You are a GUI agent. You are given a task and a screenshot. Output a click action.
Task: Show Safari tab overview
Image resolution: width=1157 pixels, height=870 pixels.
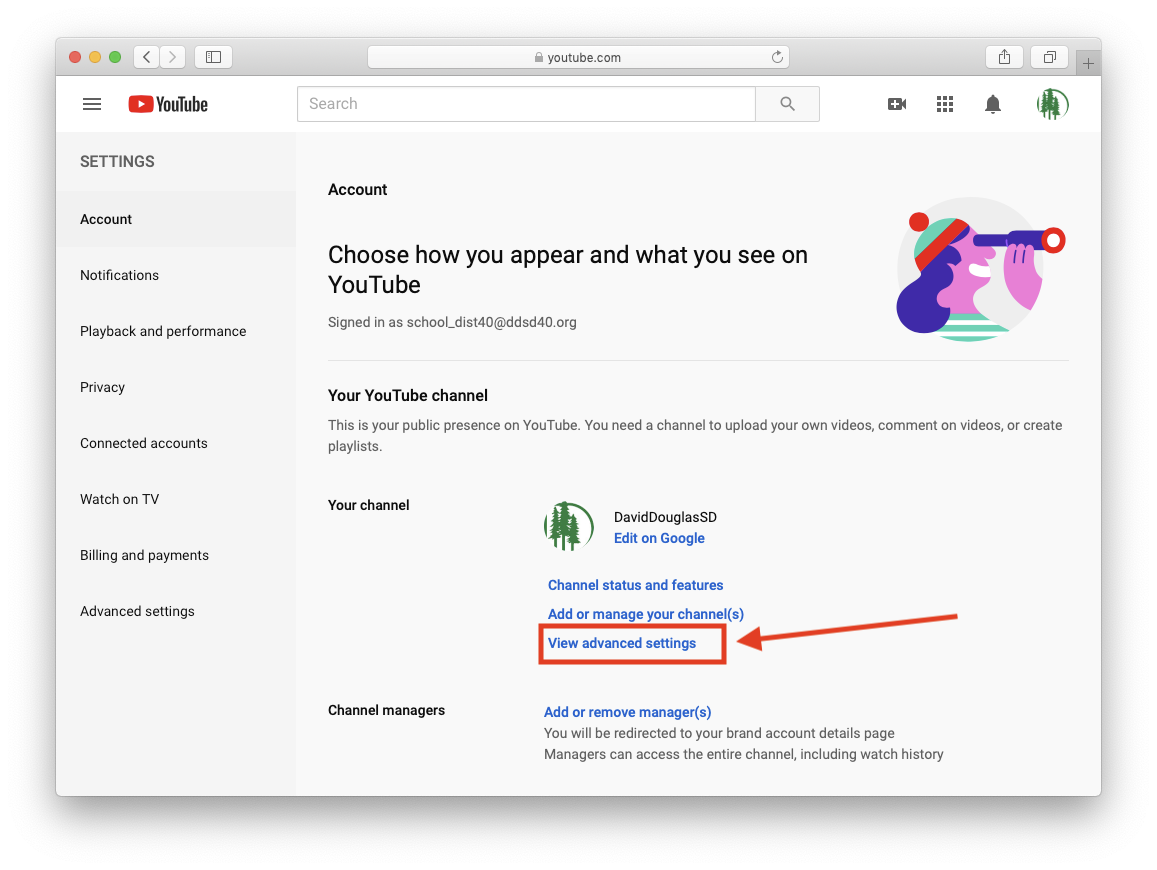point(1049,57)
